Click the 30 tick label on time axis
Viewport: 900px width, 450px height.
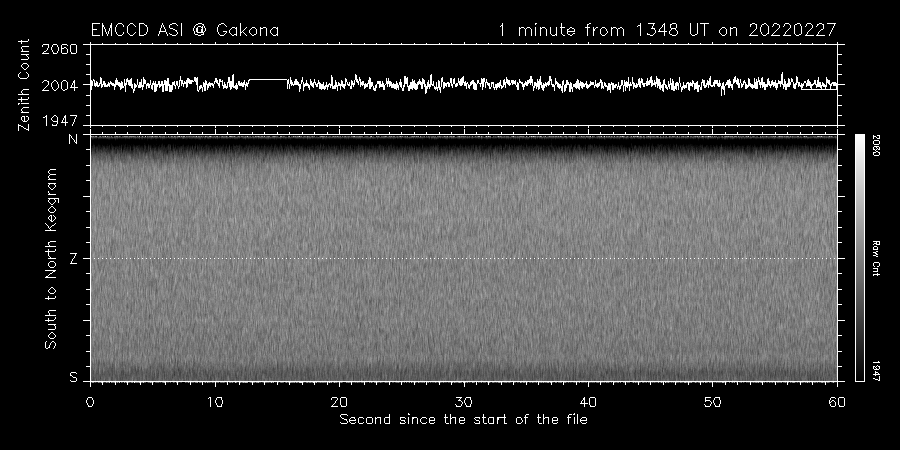click(464, 402)
